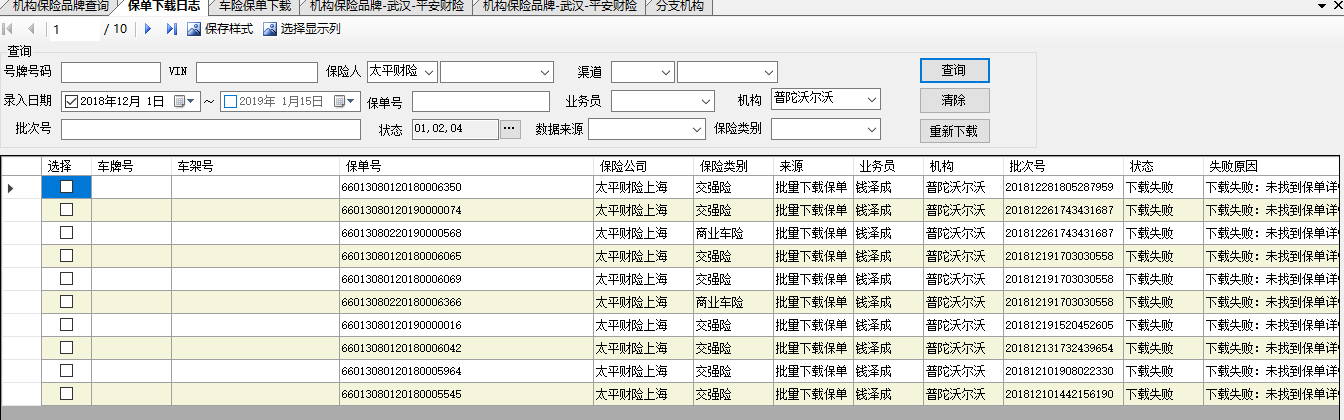The height and width of the screenshot is (420, 1344).
Task: Click the 车架号 column header
Action: click(255, 166)
